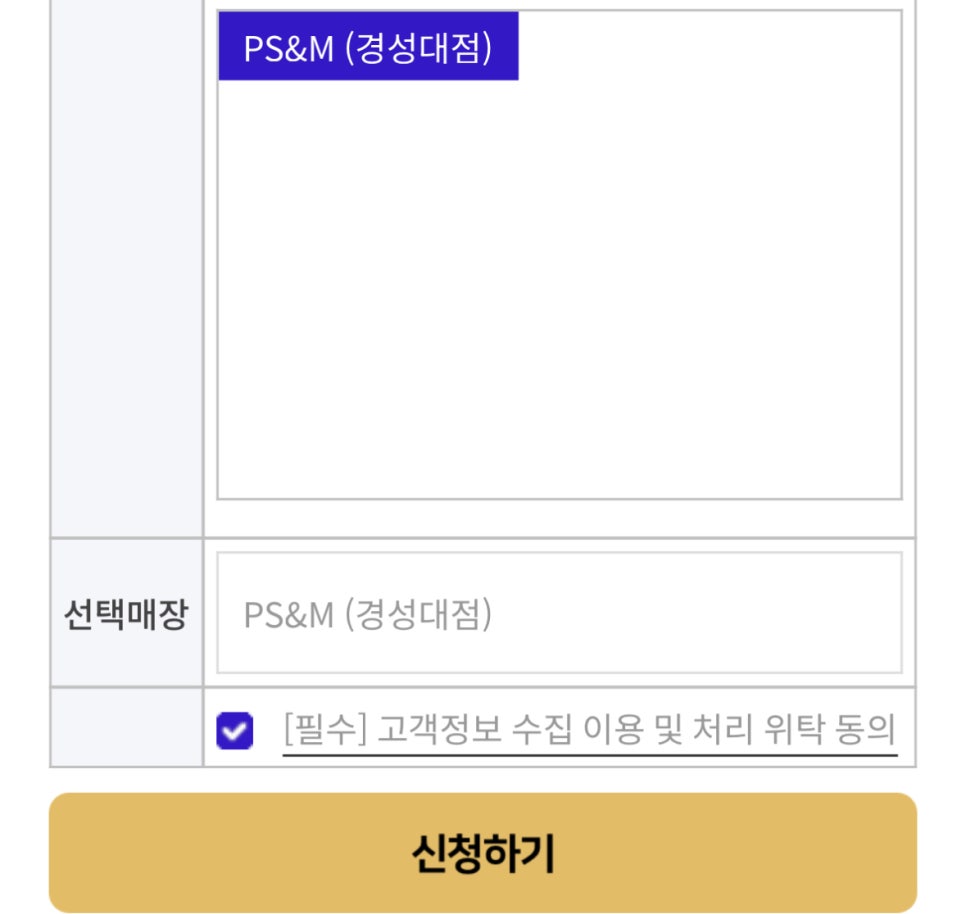Select PS&M (경성대점) in the store list

(x=367, y=47)
